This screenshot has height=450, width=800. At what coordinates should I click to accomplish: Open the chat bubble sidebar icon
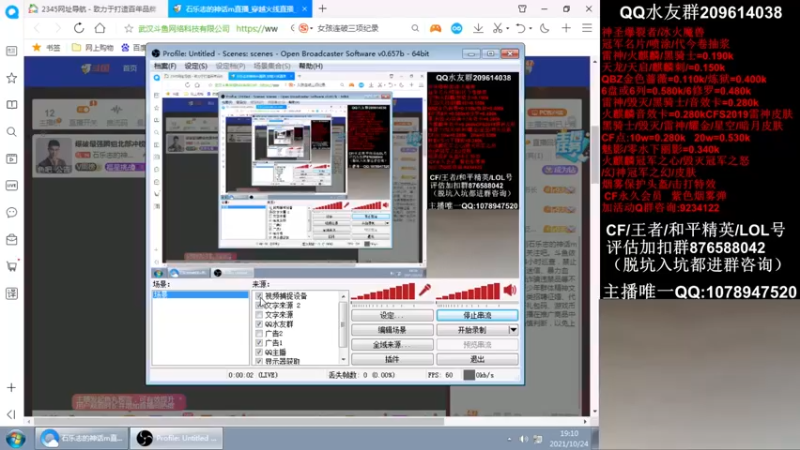pyautogui.click(x=11, y=212)
